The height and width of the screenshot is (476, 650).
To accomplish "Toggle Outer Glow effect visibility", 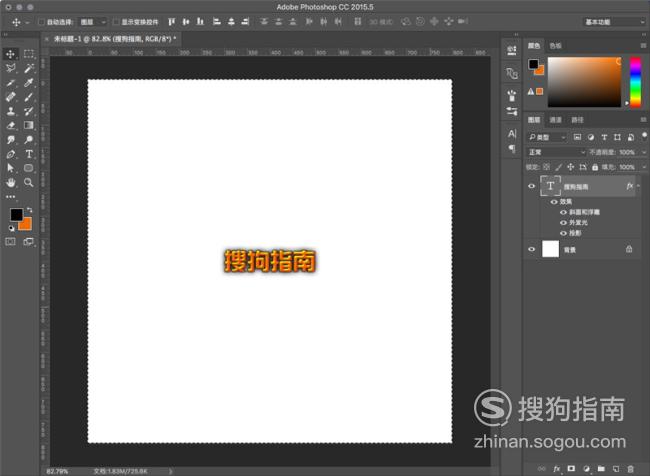I will 563,223.
